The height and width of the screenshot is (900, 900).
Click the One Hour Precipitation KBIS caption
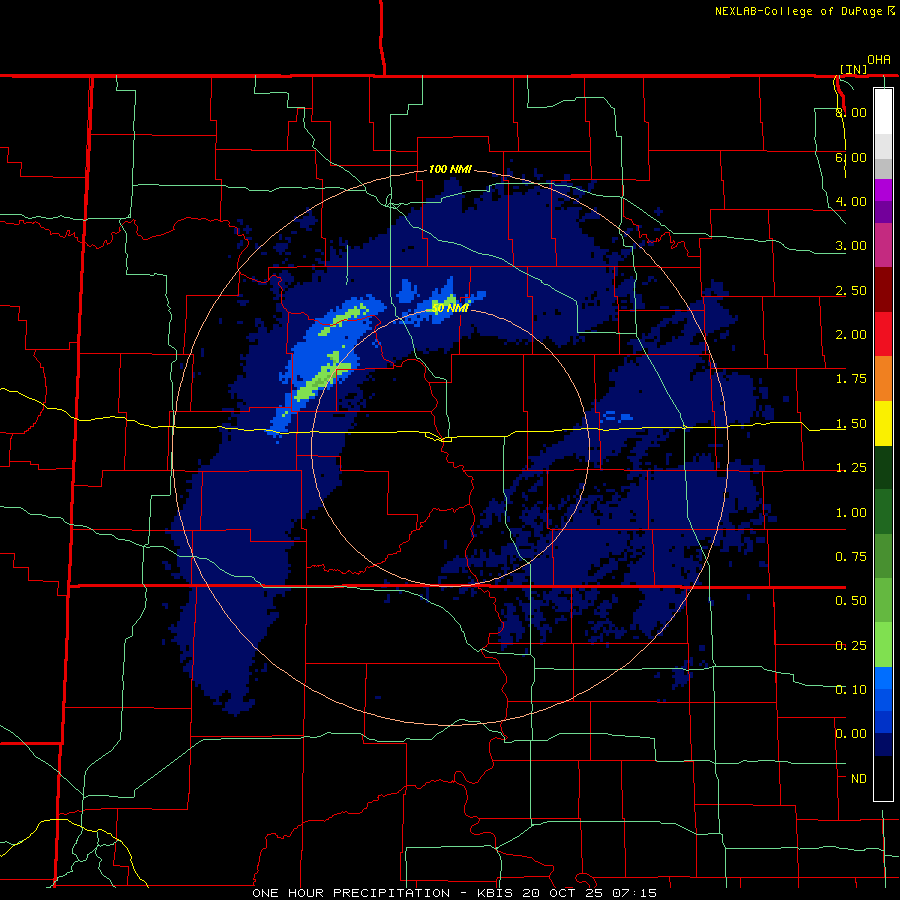coord(455,893)
